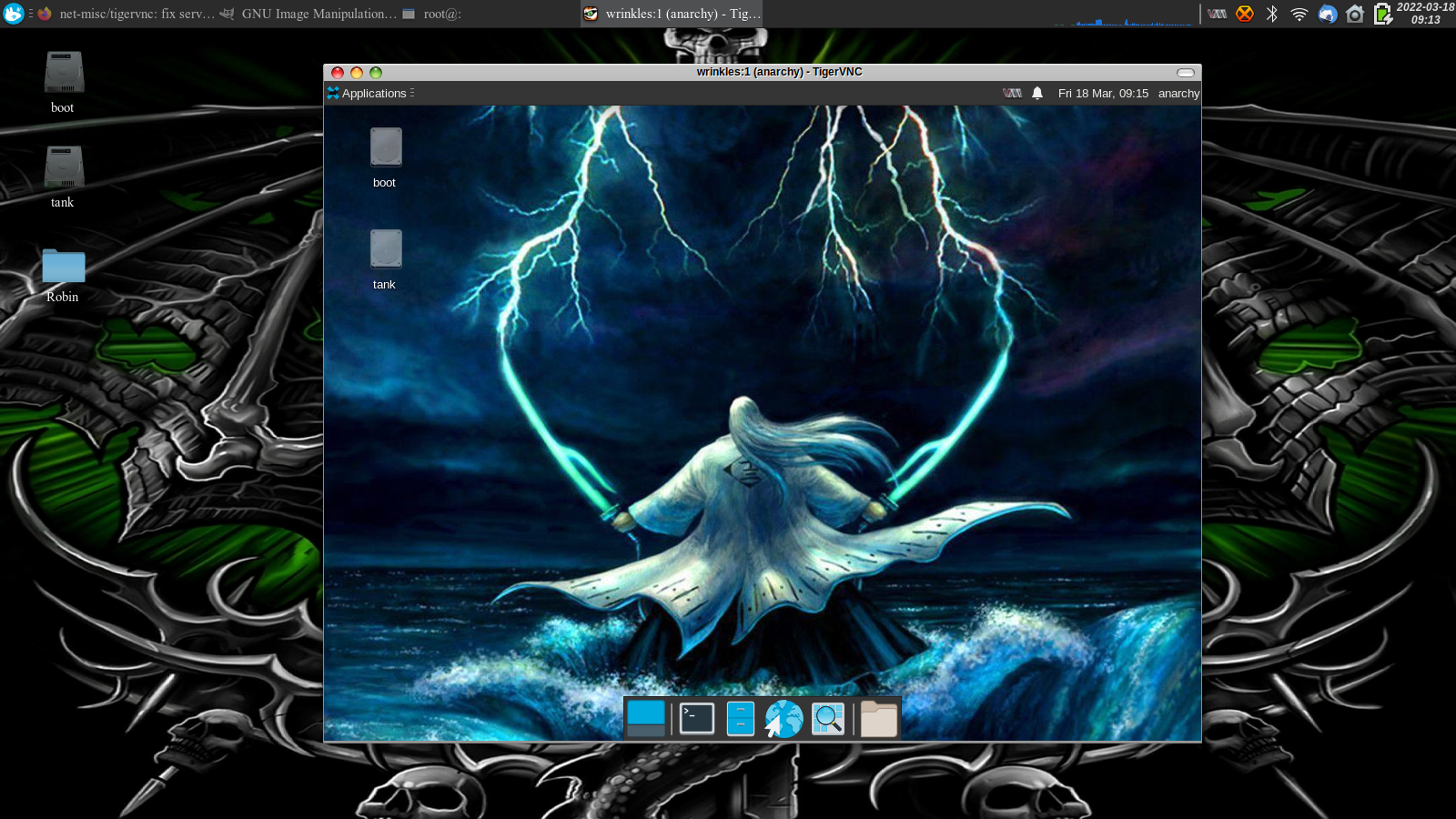Launch the File Manager cabinet dock icon
Screen dimensions: 1456x819
741,718
